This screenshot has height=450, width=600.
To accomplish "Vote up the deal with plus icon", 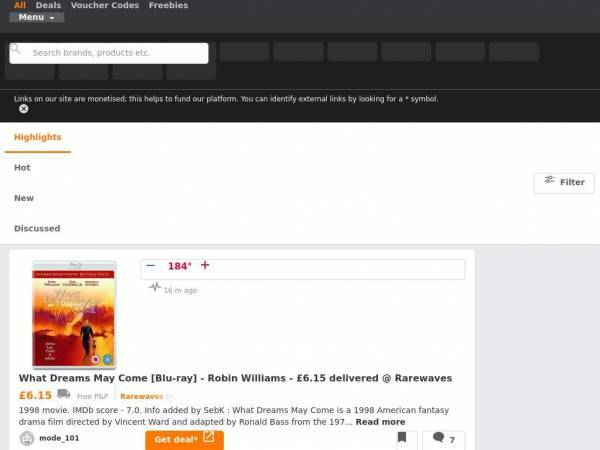I will click(x=205, y=265).
